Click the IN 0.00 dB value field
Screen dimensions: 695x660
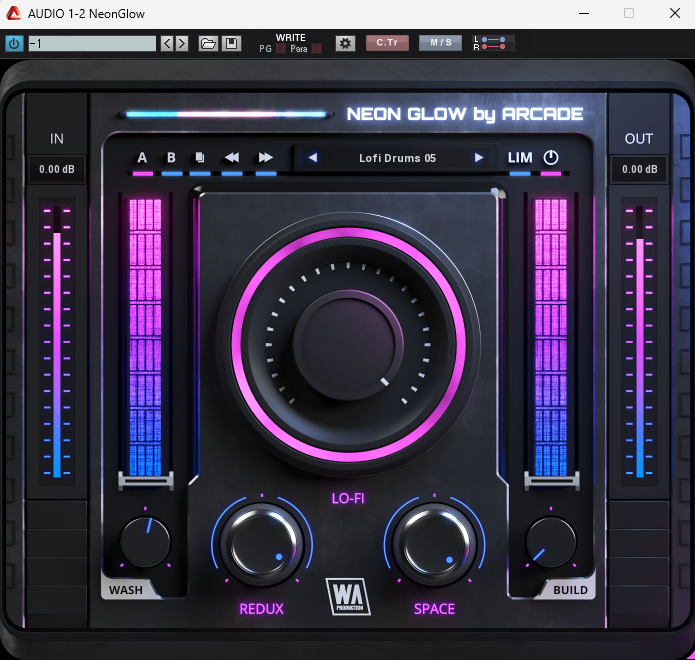pos(57,169)
